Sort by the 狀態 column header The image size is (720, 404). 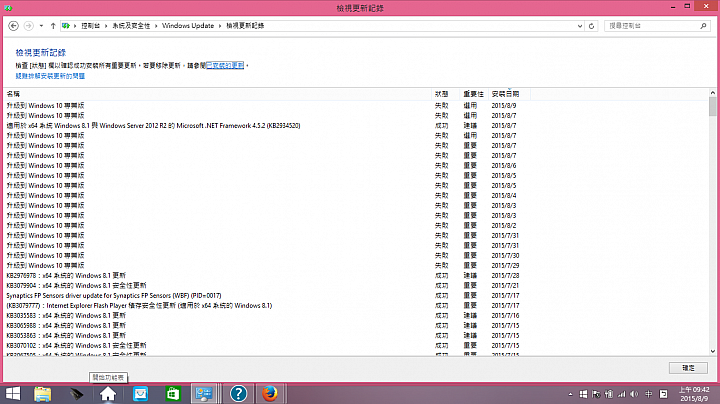tap(441, 94)
